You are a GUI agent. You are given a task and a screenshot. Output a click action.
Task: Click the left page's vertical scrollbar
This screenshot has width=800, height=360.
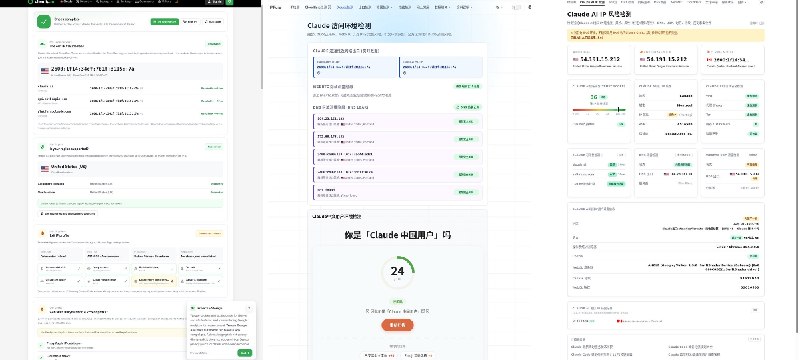(x=262, y=48)
